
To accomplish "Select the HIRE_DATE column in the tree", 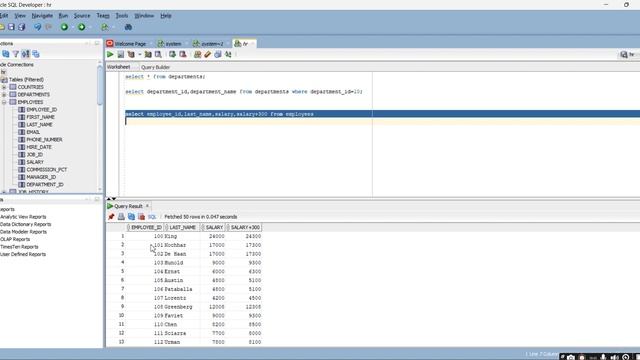I will (x=39, y=147).
